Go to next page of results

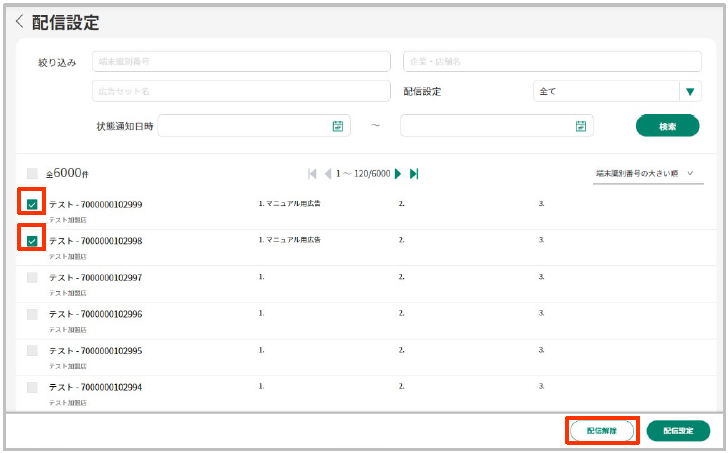398,174
